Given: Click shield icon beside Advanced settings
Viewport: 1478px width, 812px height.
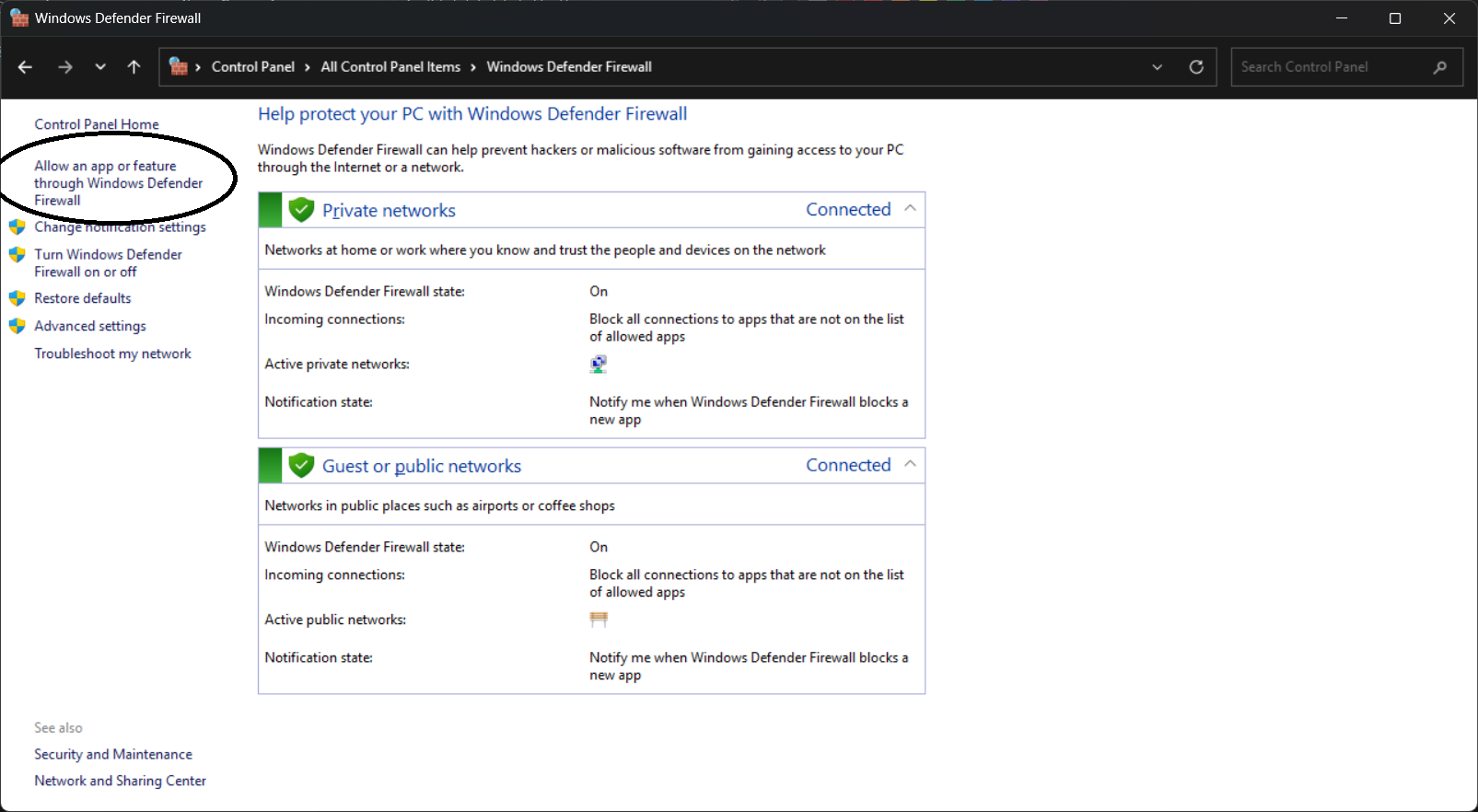Looking at the screenshot, I should click(x=17, y=326).
